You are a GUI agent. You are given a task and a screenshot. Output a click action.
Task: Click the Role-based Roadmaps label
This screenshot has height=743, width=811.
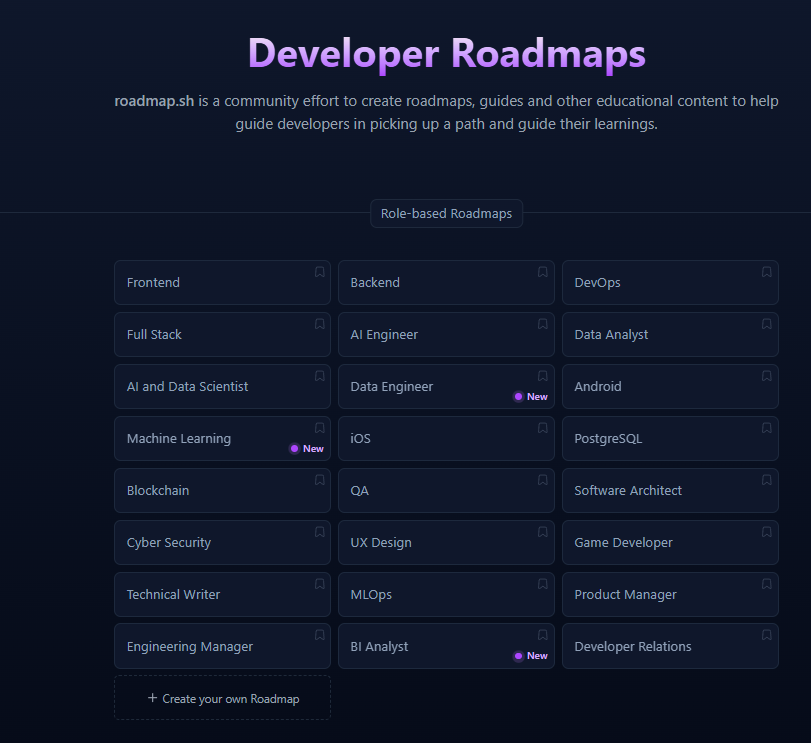(446, 214)
